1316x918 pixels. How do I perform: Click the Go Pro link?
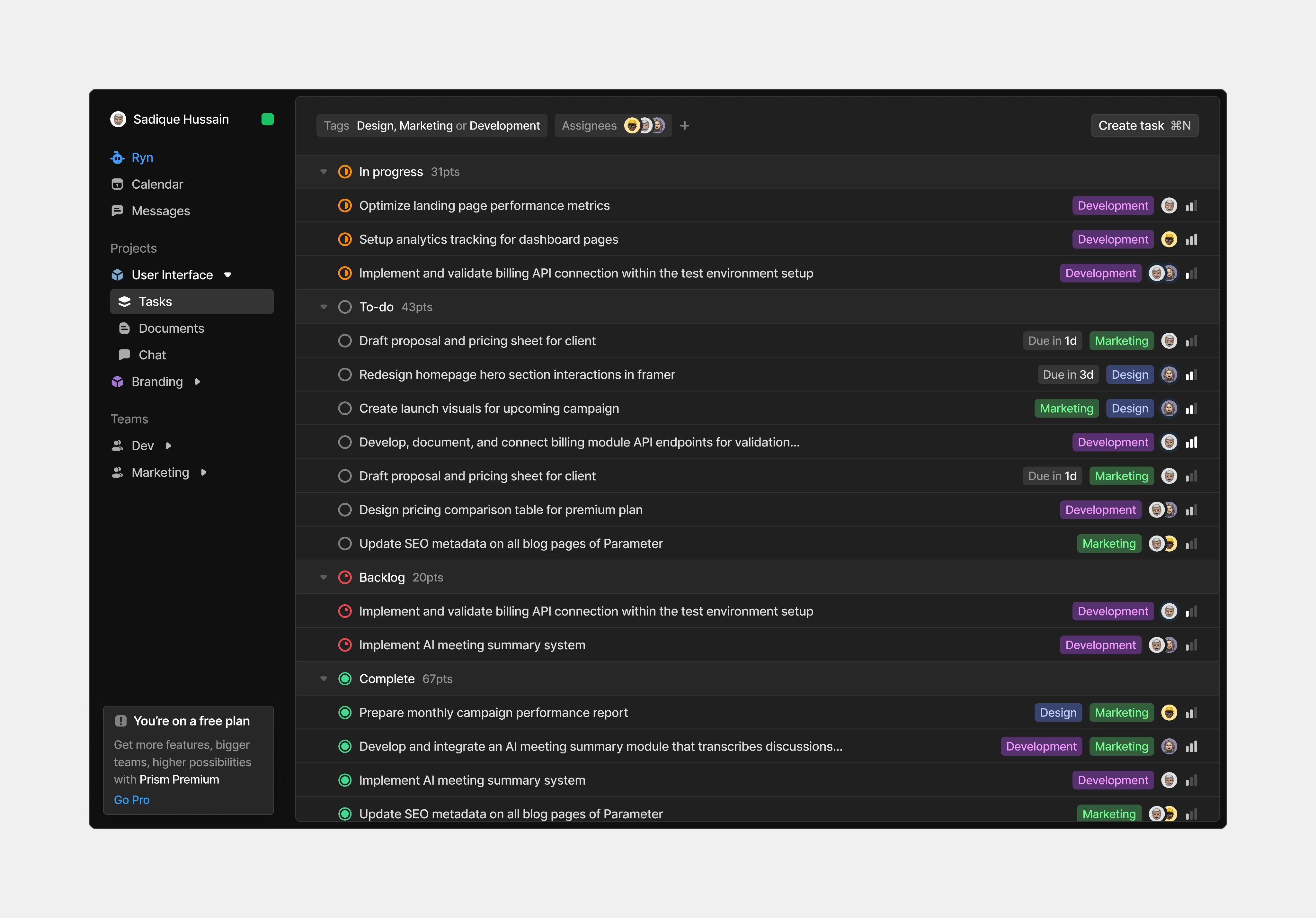tap(131, 800)
